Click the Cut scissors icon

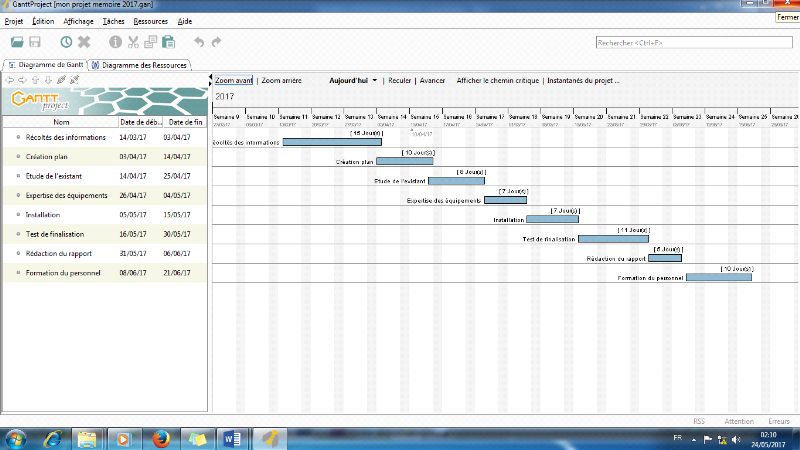point(133,42)
